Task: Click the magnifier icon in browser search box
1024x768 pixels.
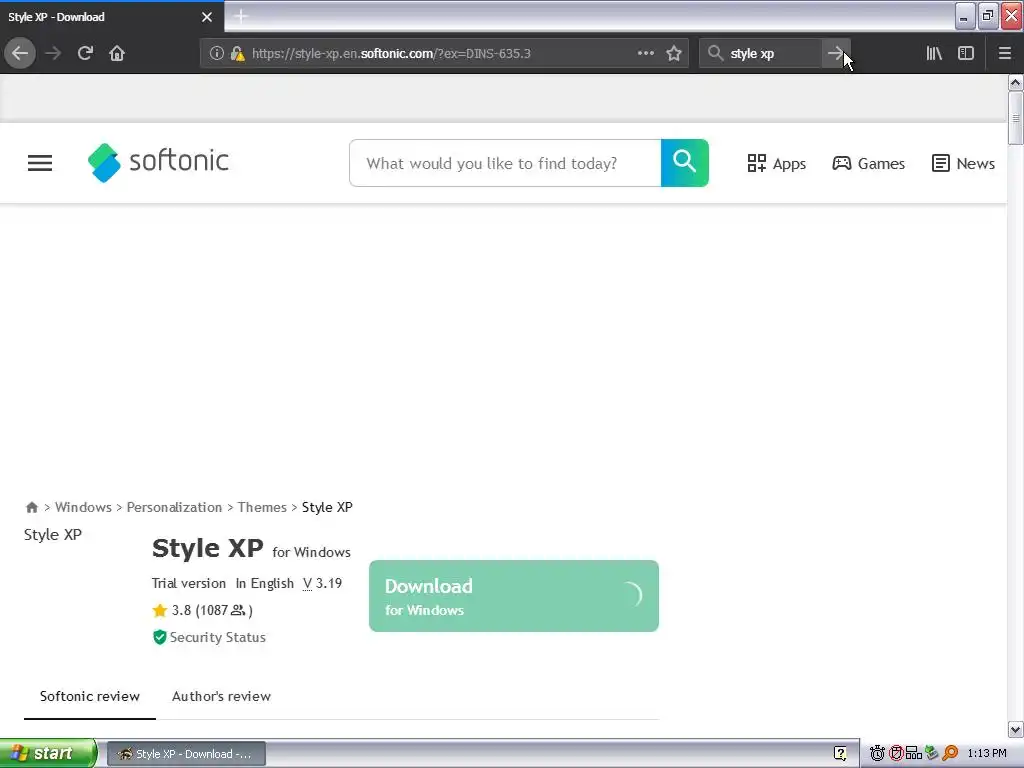Action: [716, 53]
